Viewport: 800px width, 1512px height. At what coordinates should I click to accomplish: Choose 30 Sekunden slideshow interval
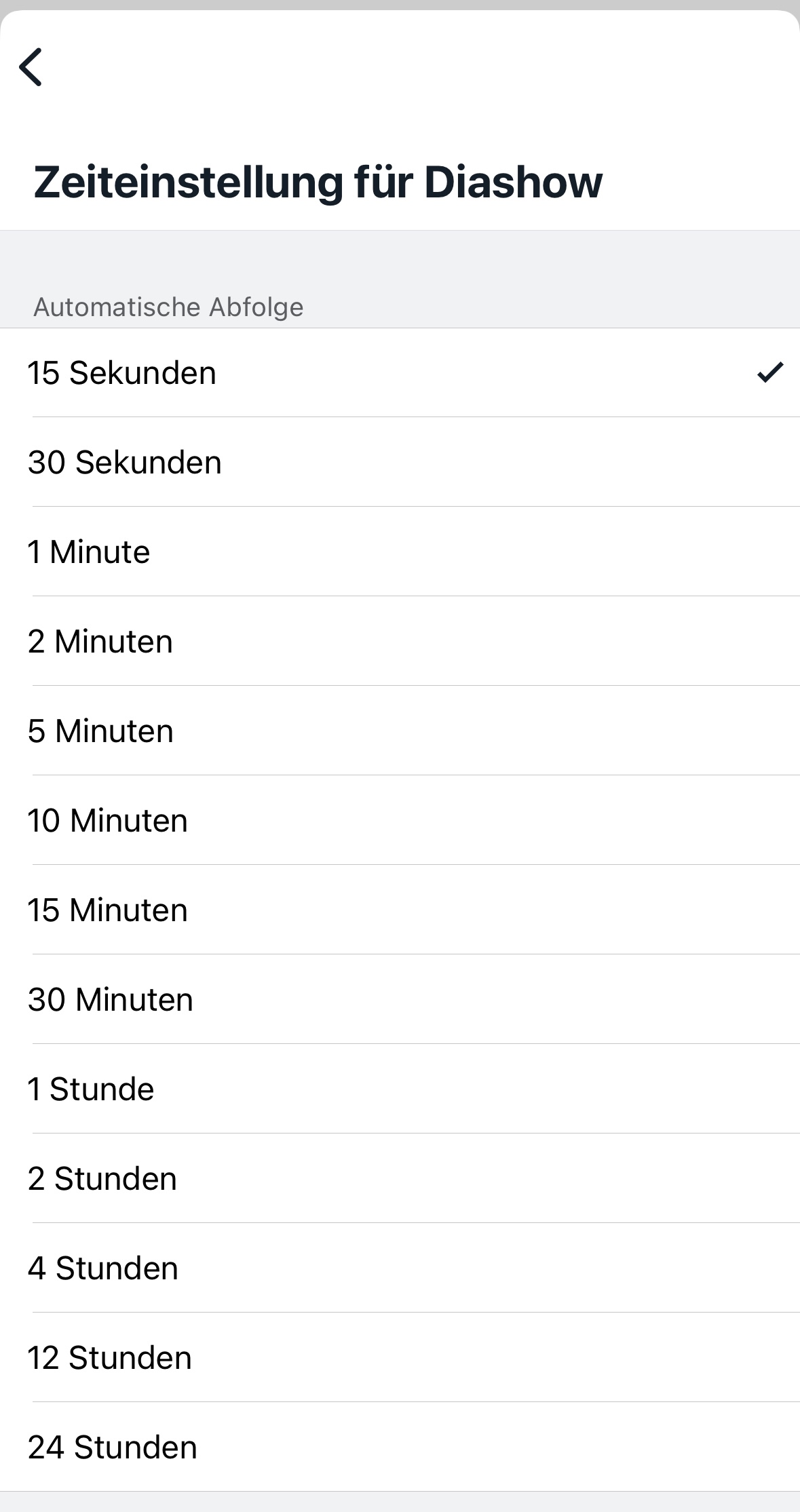(x=125, y=463)
